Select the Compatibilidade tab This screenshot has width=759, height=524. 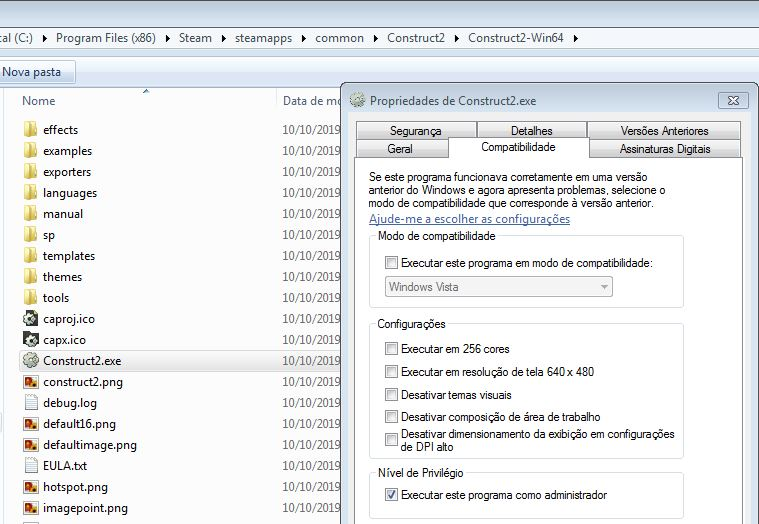click(518, 147)
